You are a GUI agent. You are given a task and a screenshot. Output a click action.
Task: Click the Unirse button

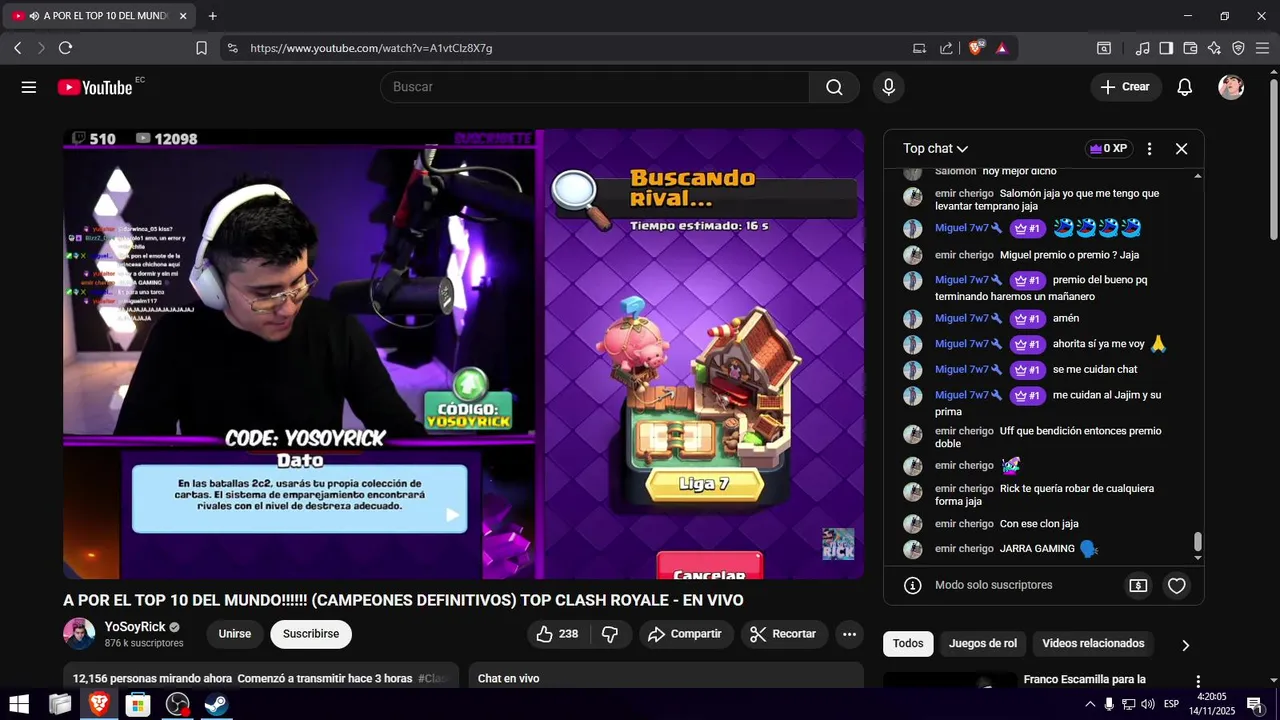coord(235,634)
